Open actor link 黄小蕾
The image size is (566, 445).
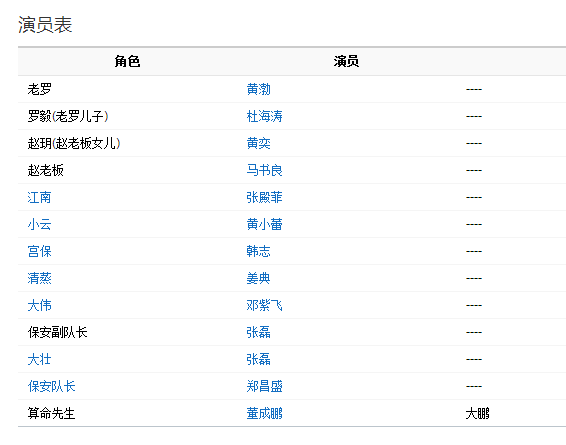[264, 224]
